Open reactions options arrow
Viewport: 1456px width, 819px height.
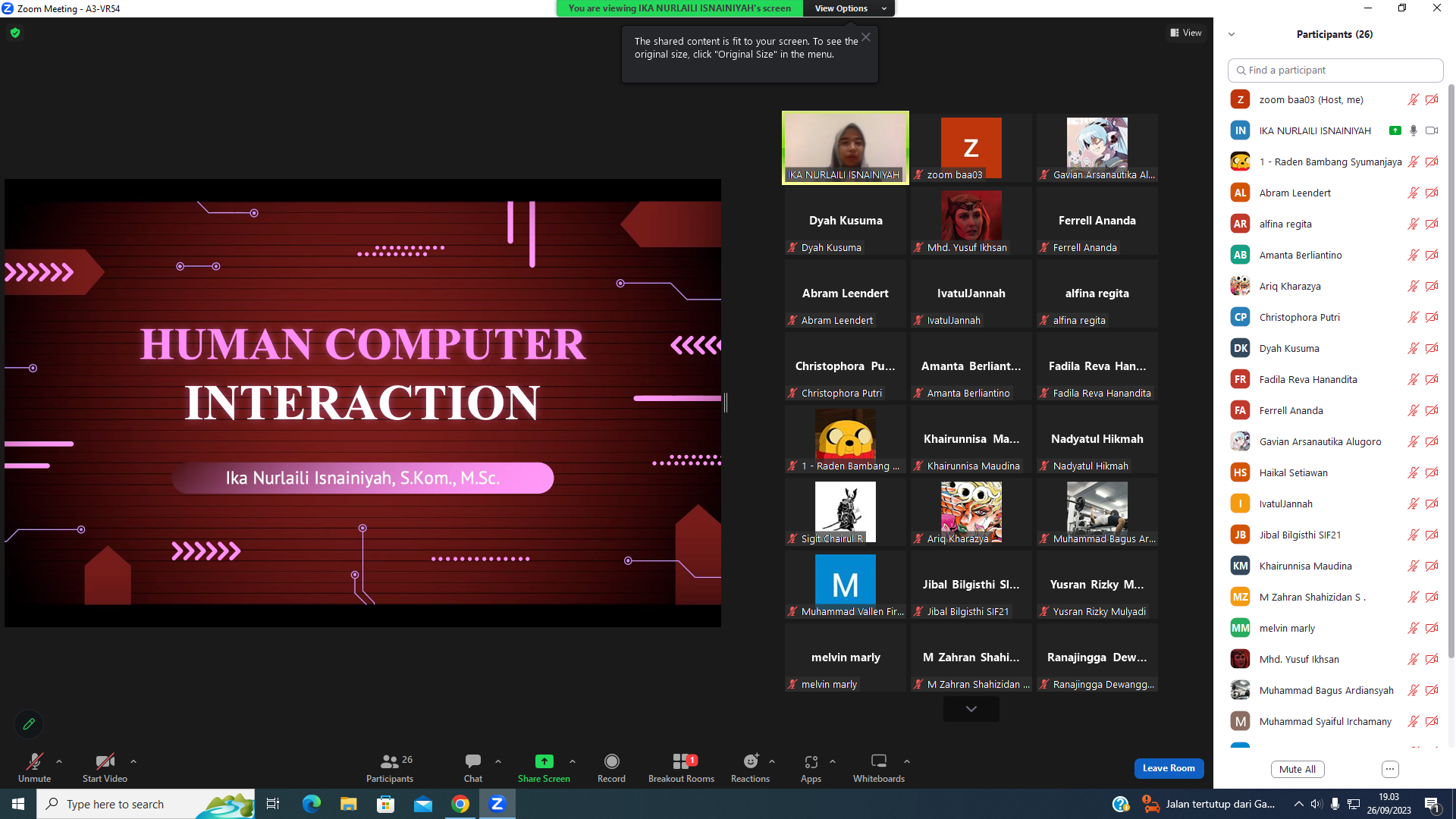(772, 761)
